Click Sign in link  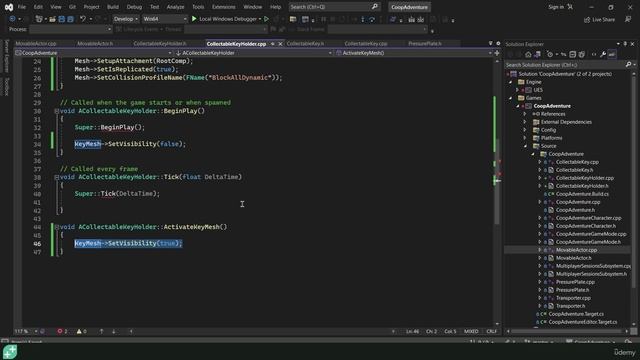[556, 7]
